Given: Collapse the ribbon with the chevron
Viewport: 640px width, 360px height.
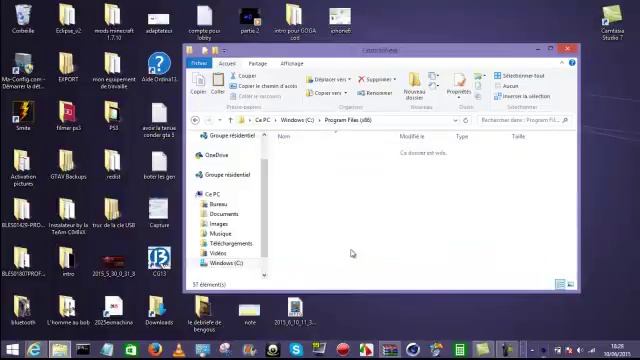Looking at the screenshot, I should 562,63.
